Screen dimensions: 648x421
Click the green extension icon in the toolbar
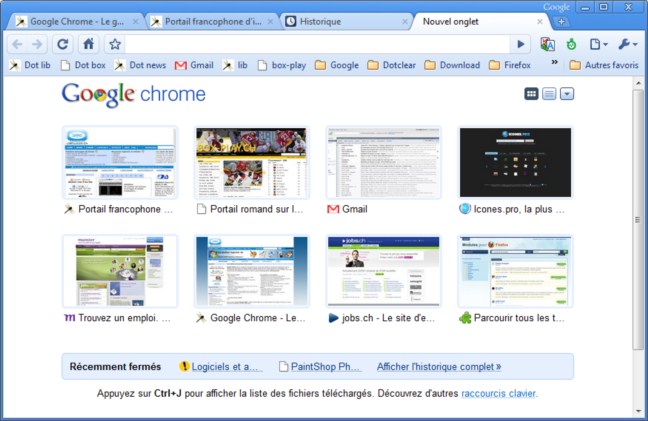[572, 44]
